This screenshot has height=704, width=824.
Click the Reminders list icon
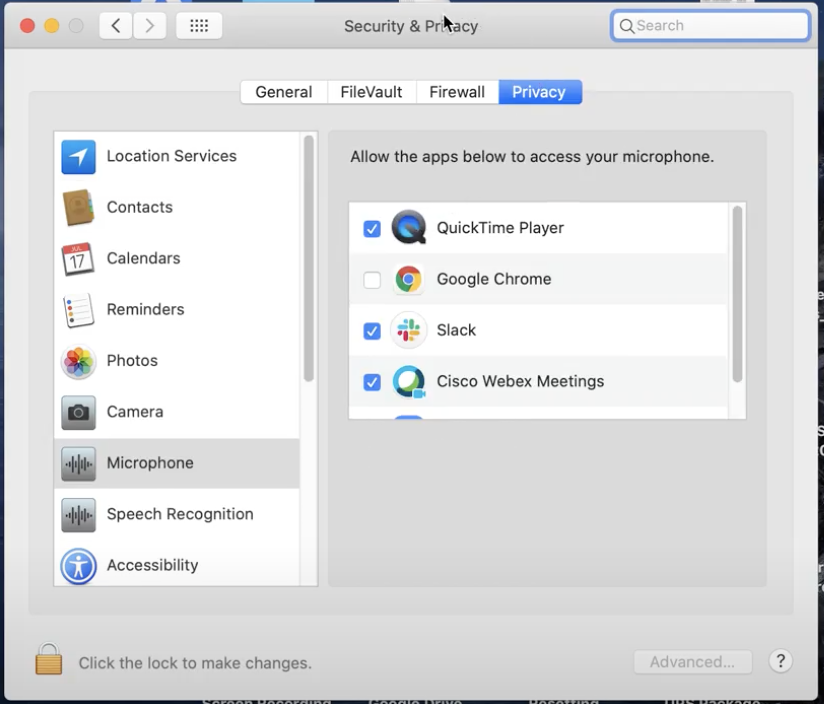click(78, 310)
